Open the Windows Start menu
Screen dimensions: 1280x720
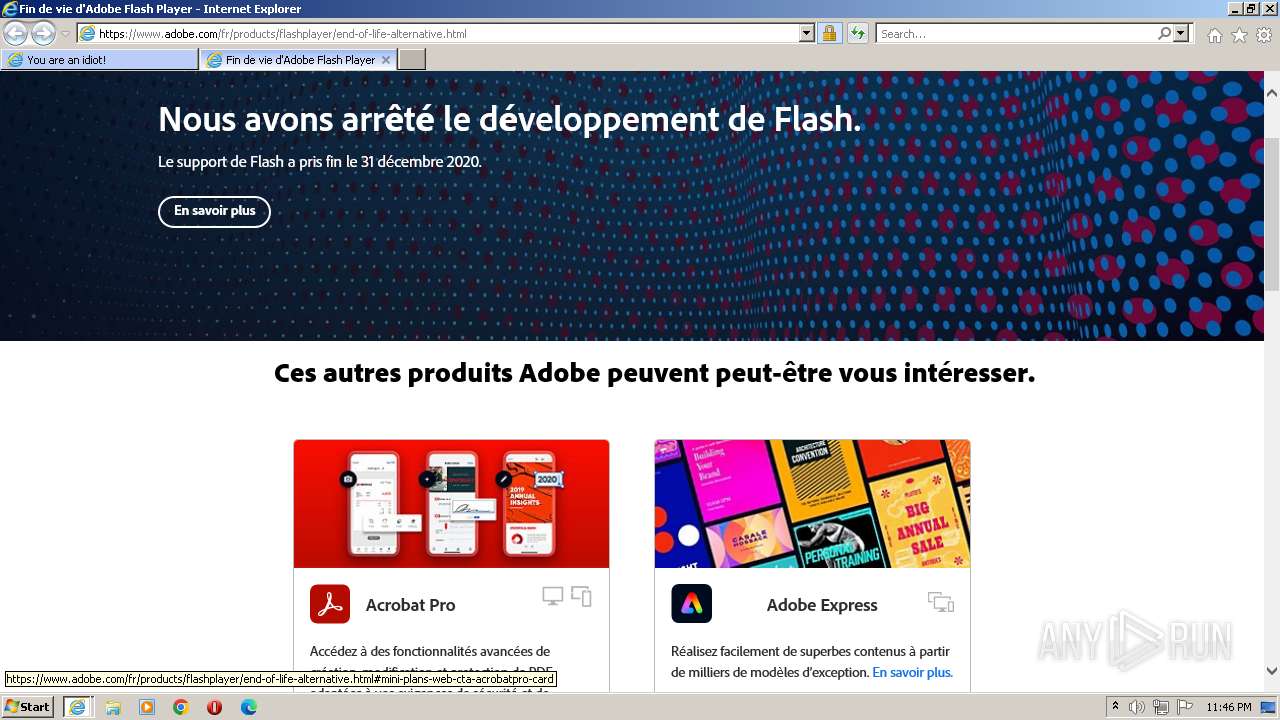pos(28,707)
